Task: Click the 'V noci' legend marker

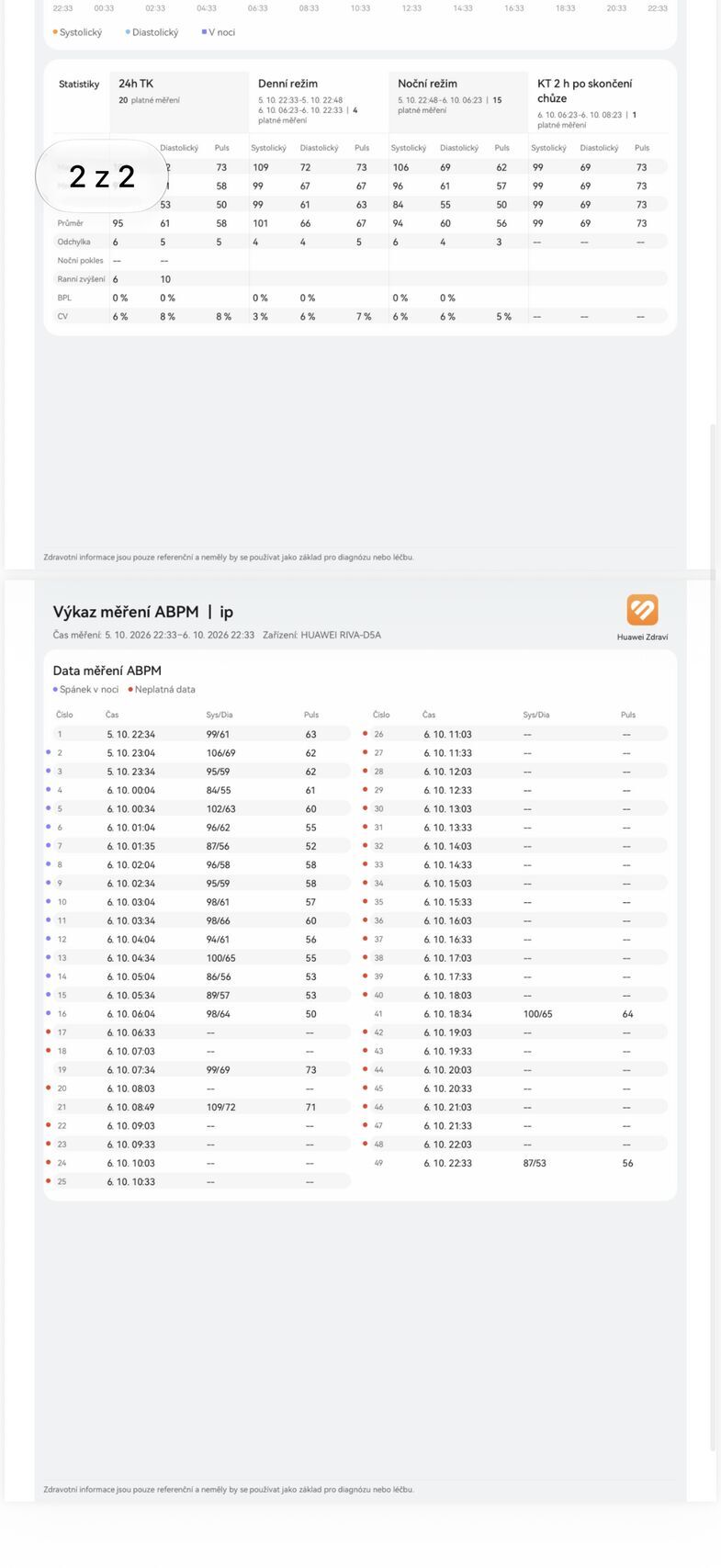Action: pos(204,32)
